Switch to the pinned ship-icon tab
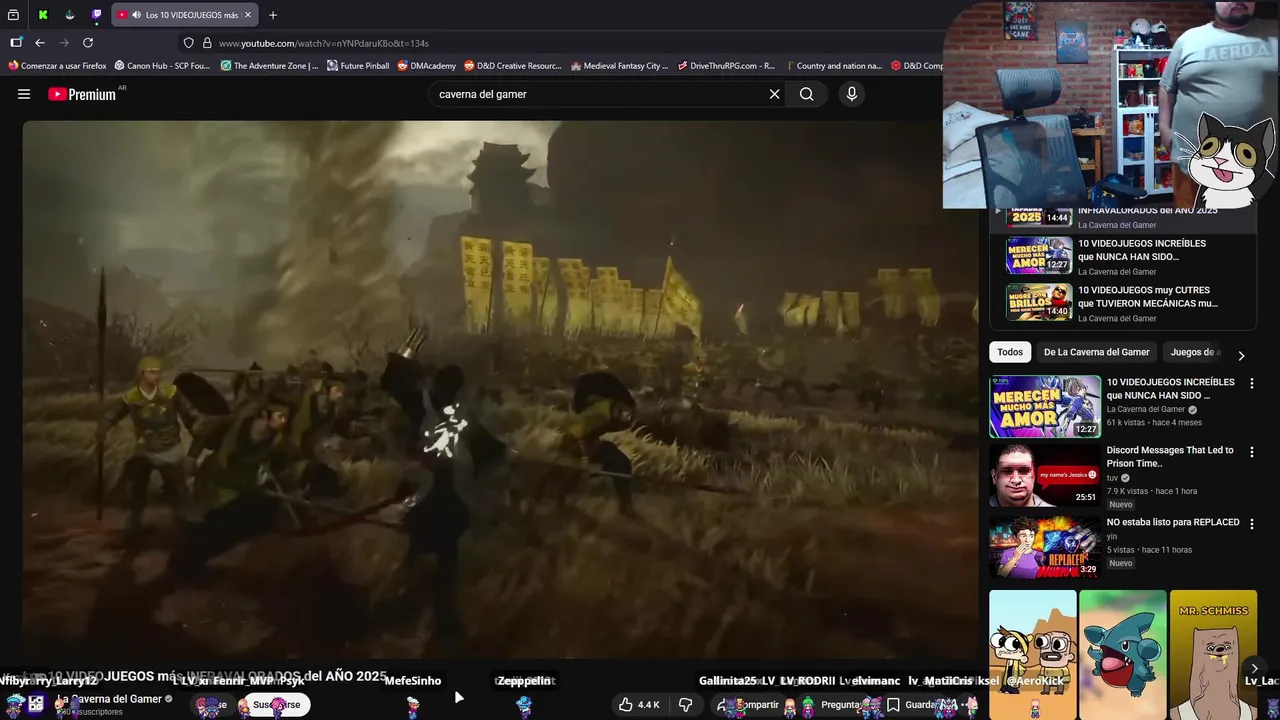The width and height of the screenshot is (1280, 720). pyautogui.click(x=69, y=15)
